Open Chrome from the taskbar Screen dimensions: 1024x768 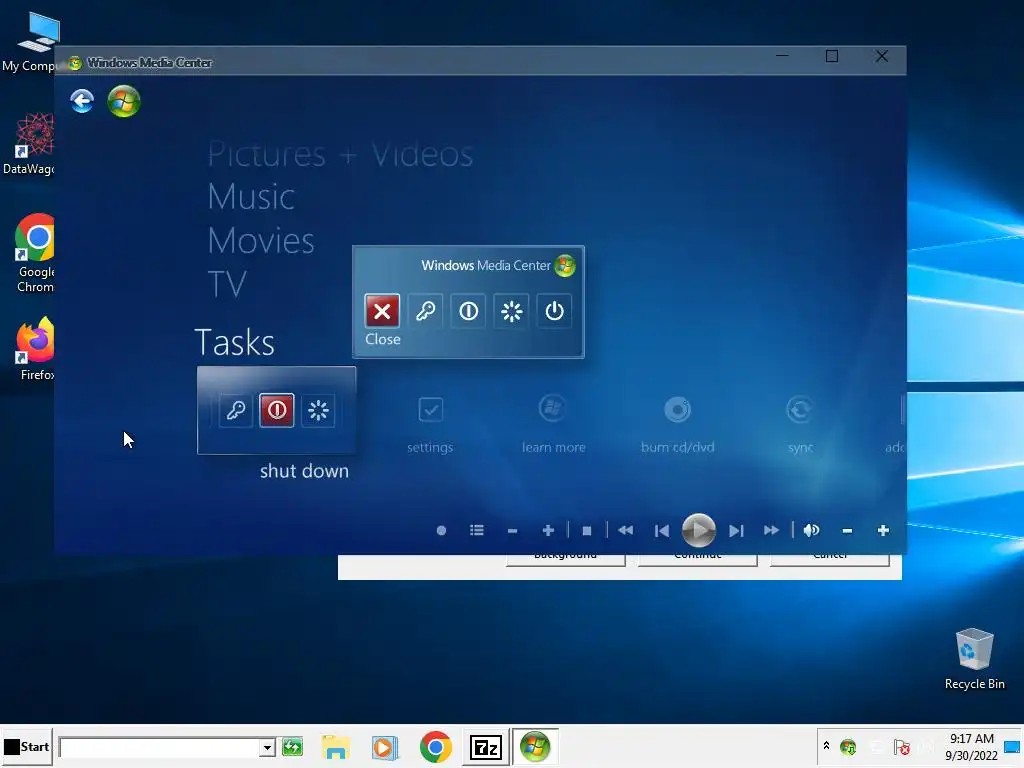point(436,748)
